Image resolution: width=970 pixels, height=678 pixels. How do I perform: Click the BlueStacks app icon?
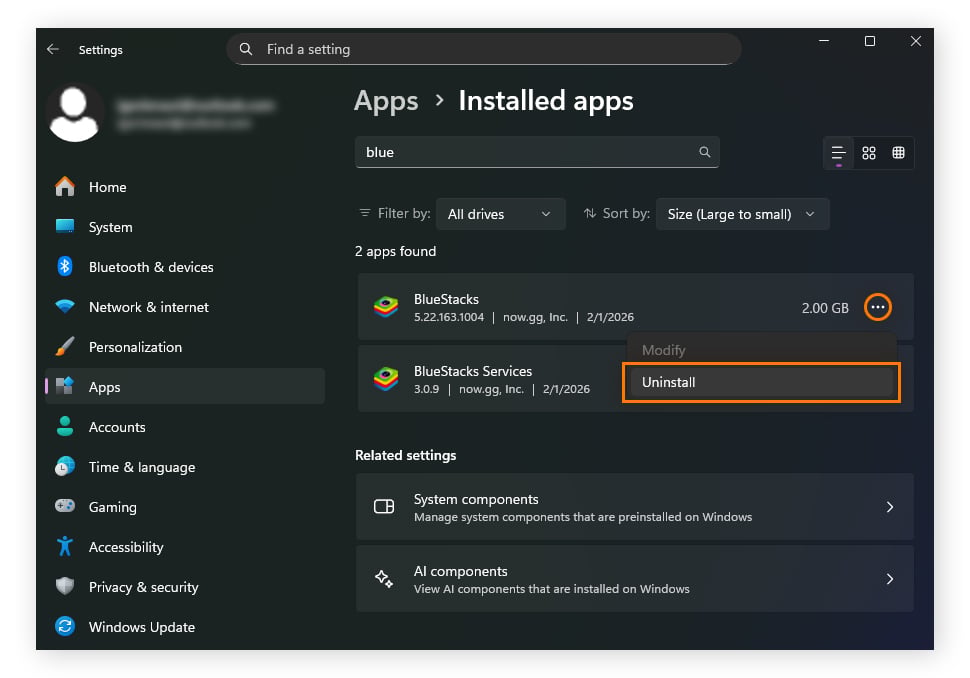coord(386,307)
